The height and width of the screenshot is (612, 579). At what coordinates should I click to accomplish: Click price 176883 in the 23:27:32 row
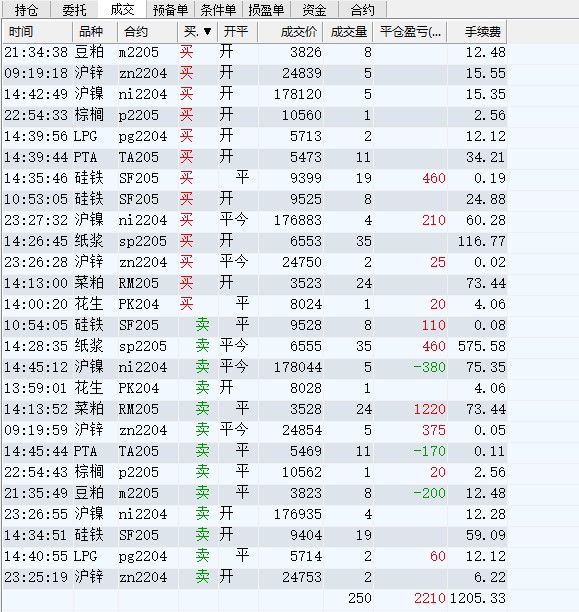(x=298, y=221)
